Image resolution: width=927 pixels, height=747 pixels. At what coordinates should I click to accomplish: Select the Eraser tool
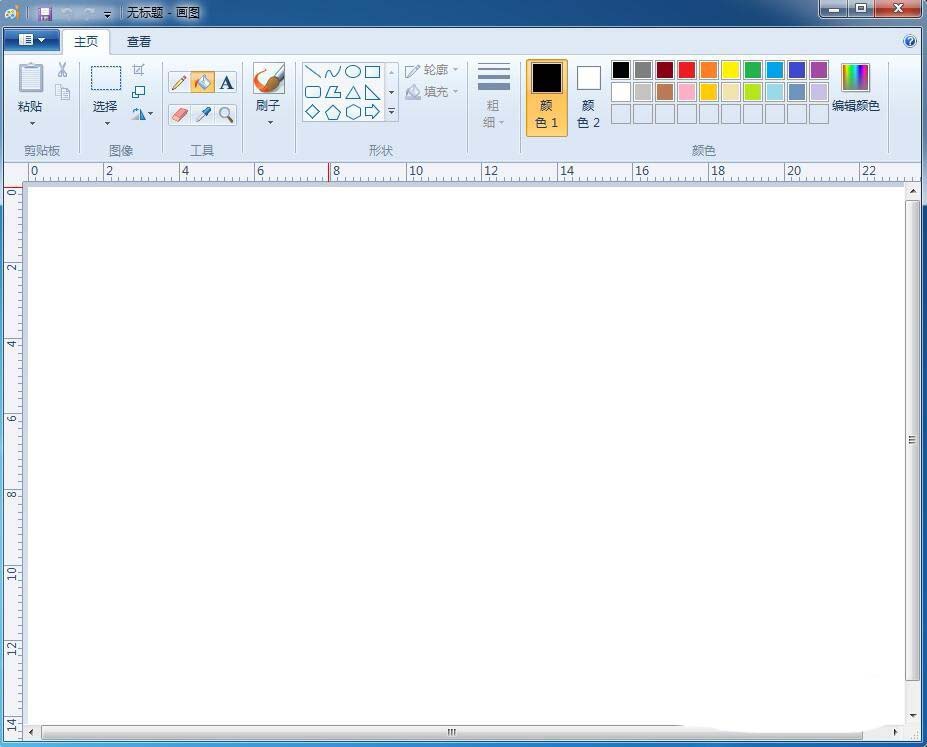tap(179, 115)
